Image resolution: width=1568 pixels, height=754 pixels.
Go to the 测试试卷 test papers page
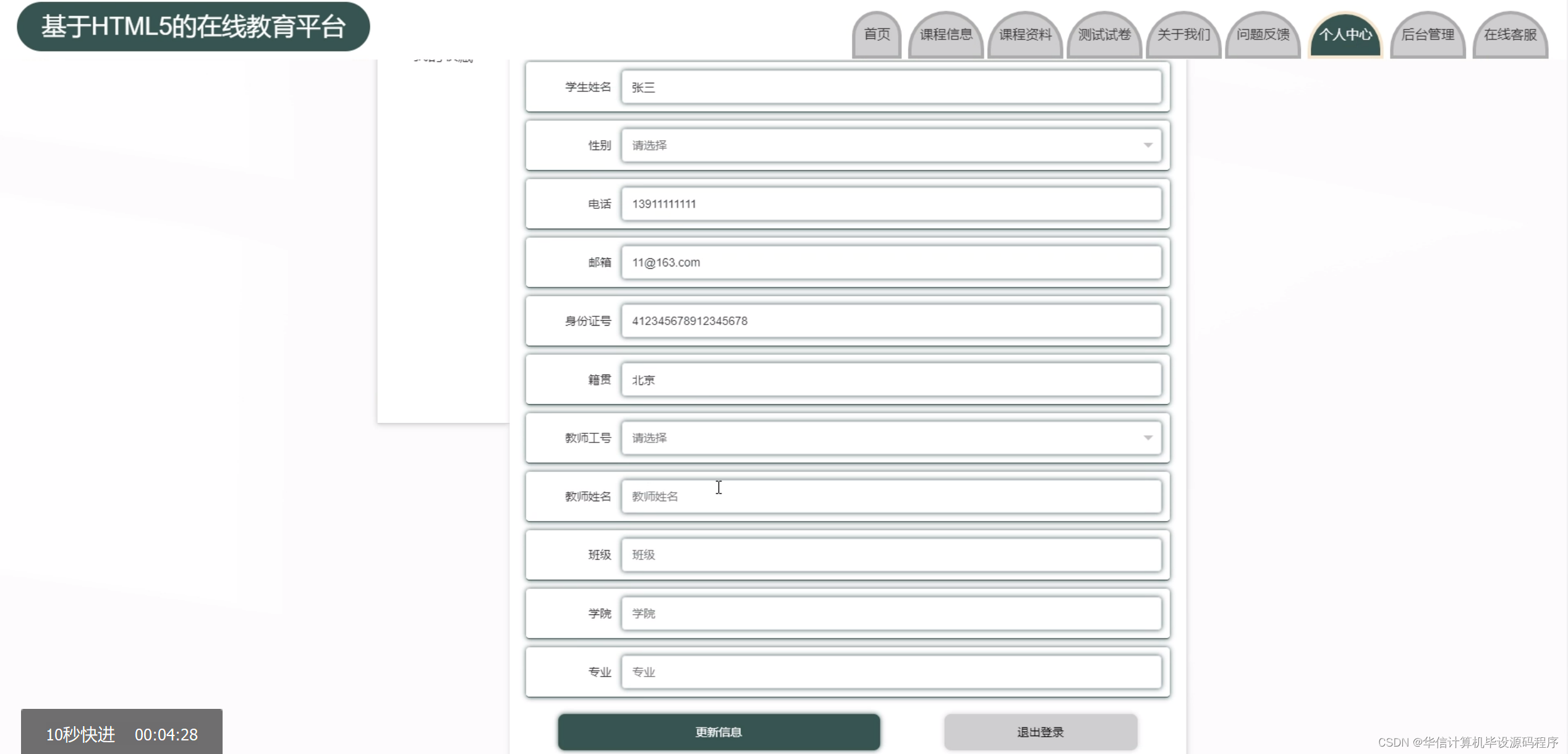click(x=1104, y=35)
